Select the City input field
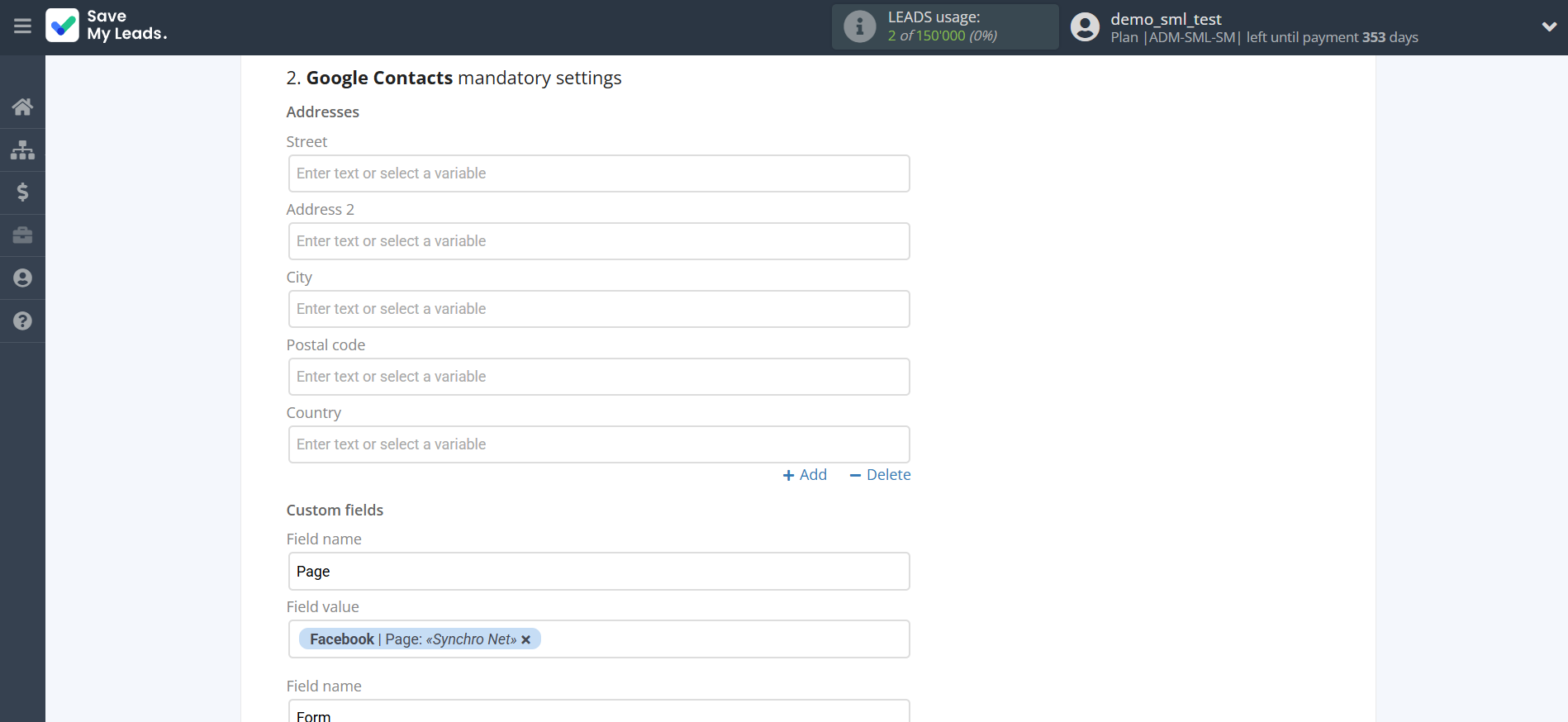Image resolution: width=1568 pixels, height=722 pixels. tap(599, 309)
